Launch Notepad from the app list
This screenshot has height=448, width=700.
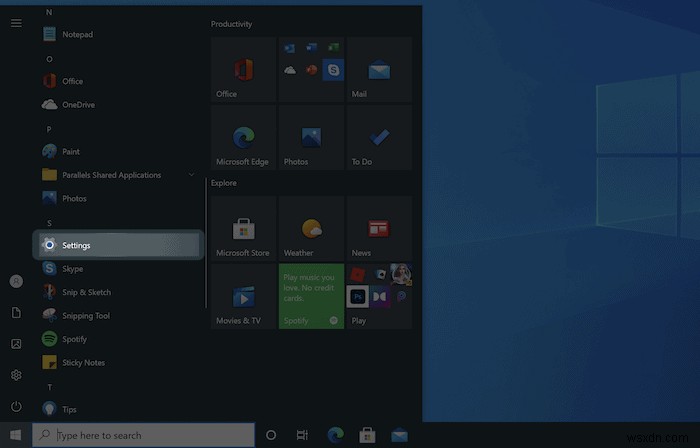[x=76, y=34]
